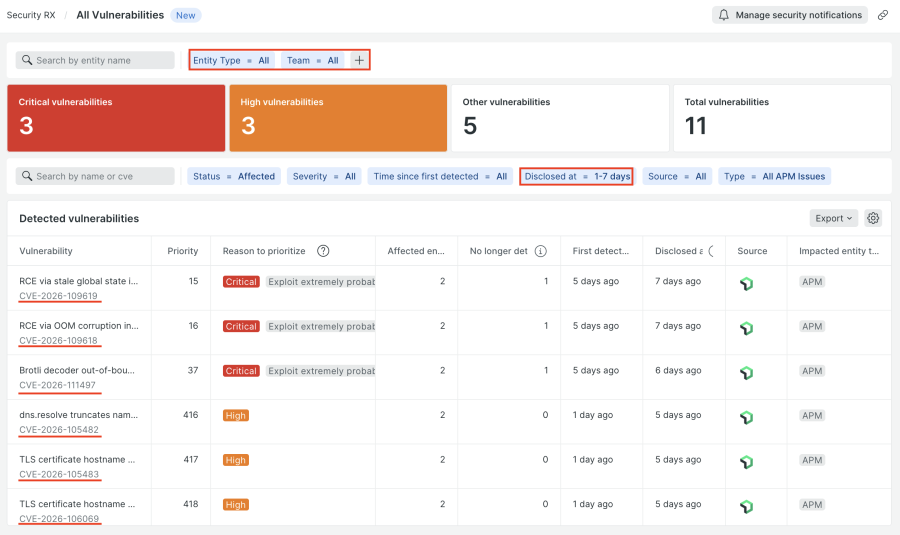Select the High vulnerabilities card
Image resolution: width=900 pixels, height=535 pixels.
338,118
